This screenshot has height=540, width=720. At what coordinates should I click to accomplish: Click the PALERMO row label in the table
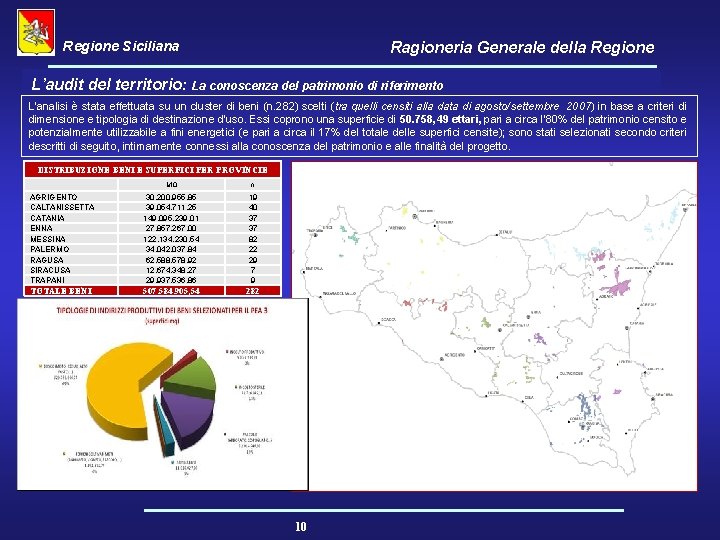(50, 249)
